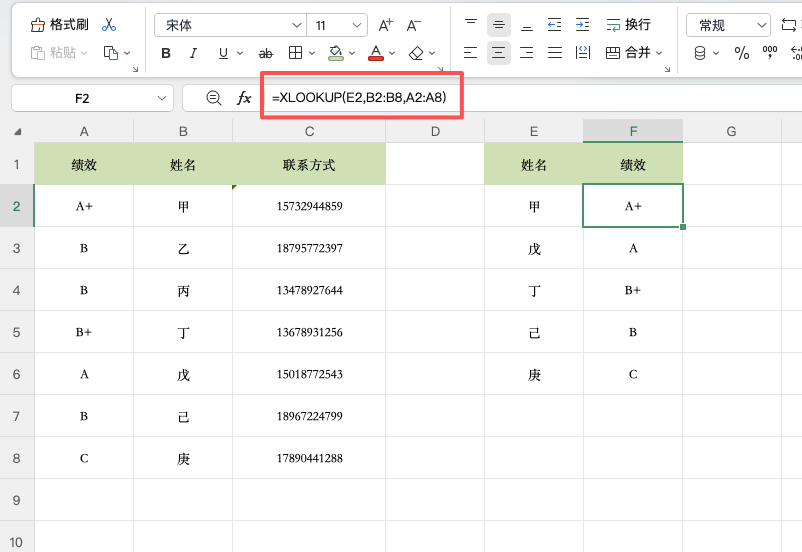The image size is (802, 552).
Task: Toggle Bold formatting
Action: (x=166, y=53)
